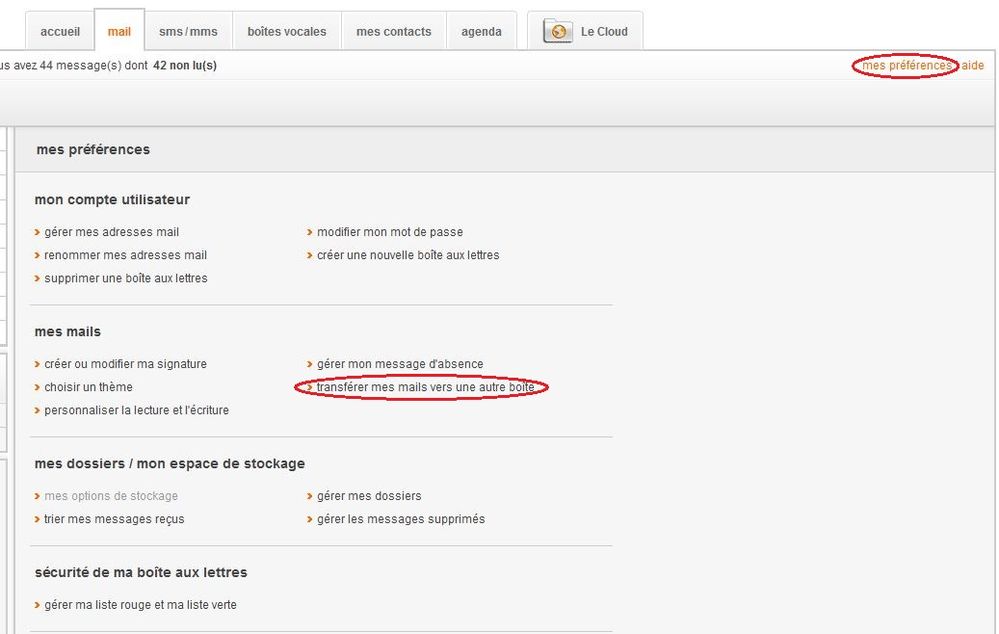The width and height of the screenshot is (999, 634).
Task: Click gérer ma liste rouge et verte
Action: pos(140,605)
